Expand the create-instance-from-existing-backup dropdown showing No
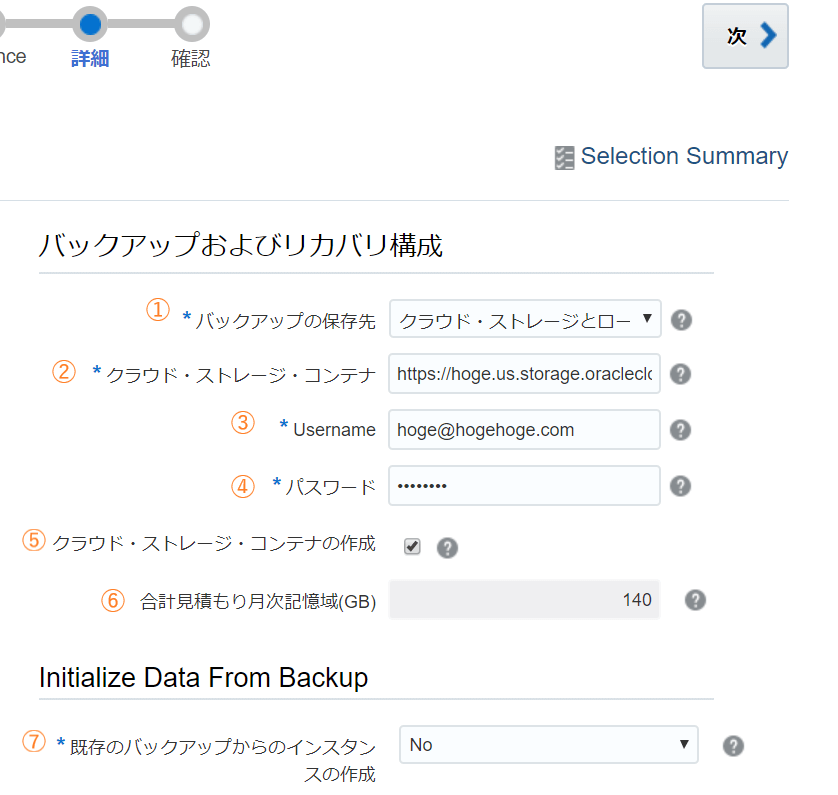The height and width of the screenshot is (795, 838). [x=548, y=744]
